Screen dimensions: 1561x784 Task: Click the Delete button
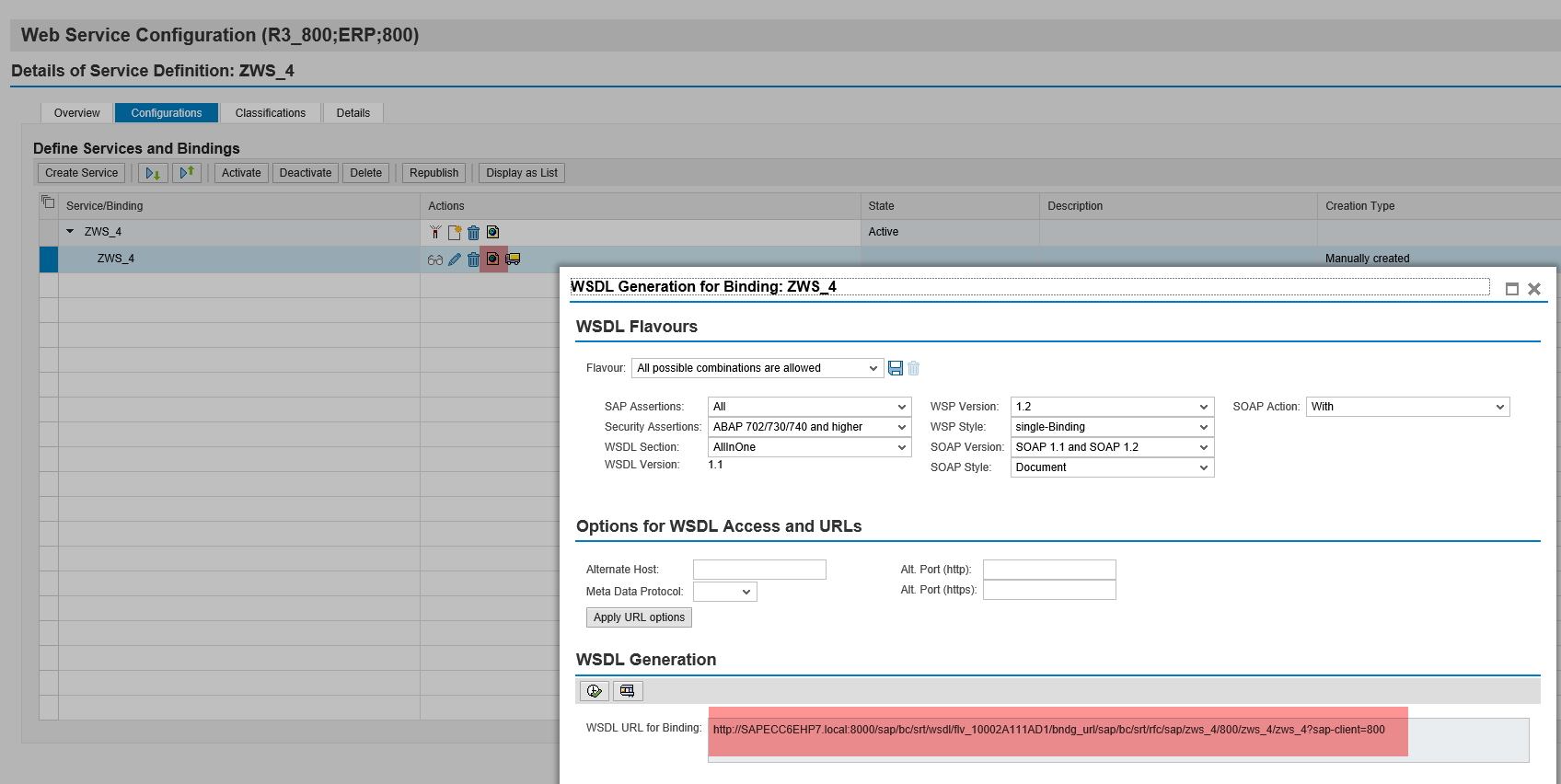coord(366,173)
